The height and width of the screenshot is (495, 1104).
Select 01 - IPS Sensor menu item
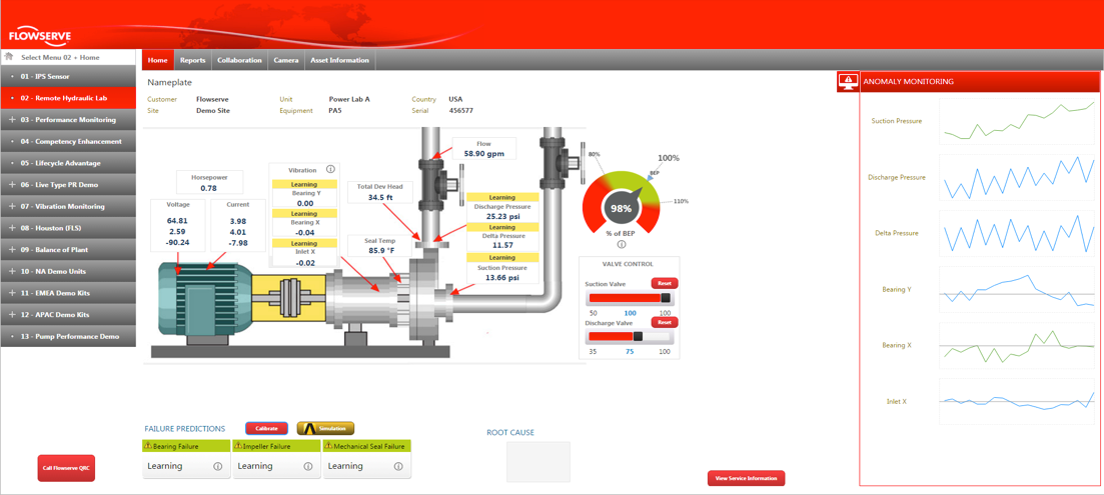68,77
